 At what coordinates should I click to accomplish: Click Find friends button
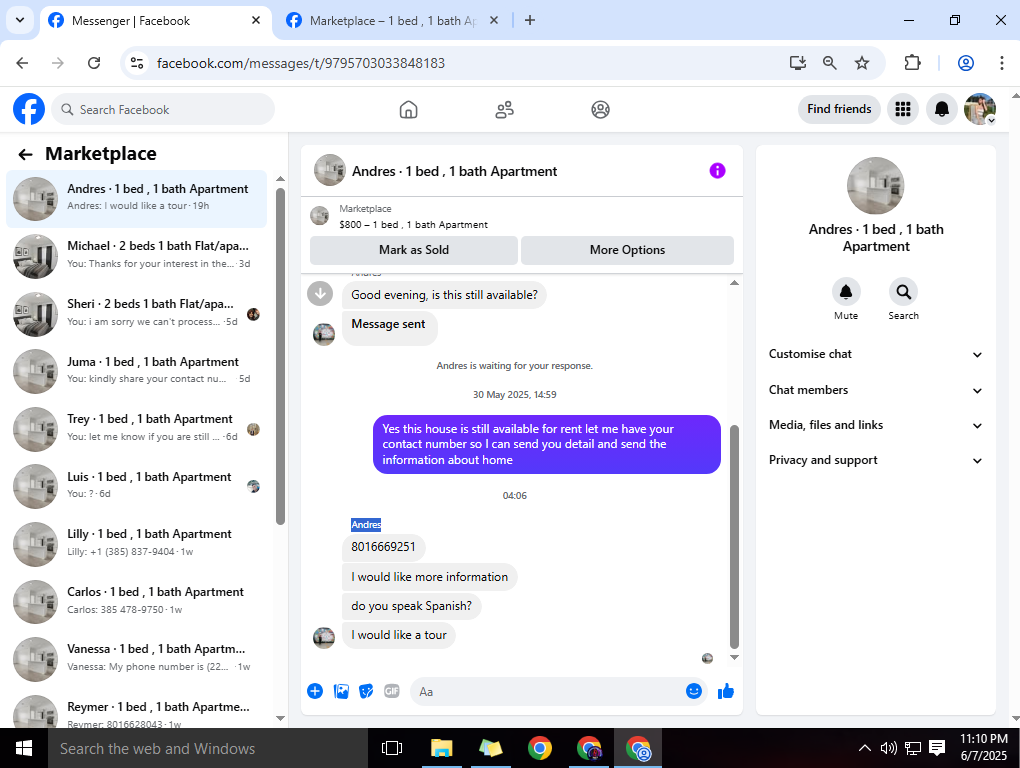coord(839,109)
